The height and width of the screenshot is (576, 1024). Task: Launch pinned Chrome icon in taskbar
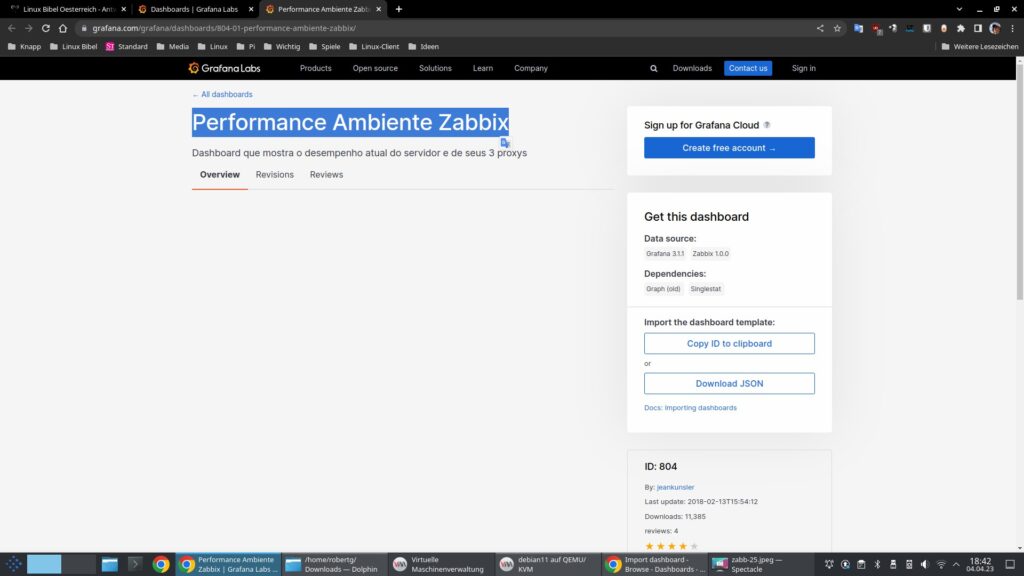pyautogui.click(x=161, y=564)
